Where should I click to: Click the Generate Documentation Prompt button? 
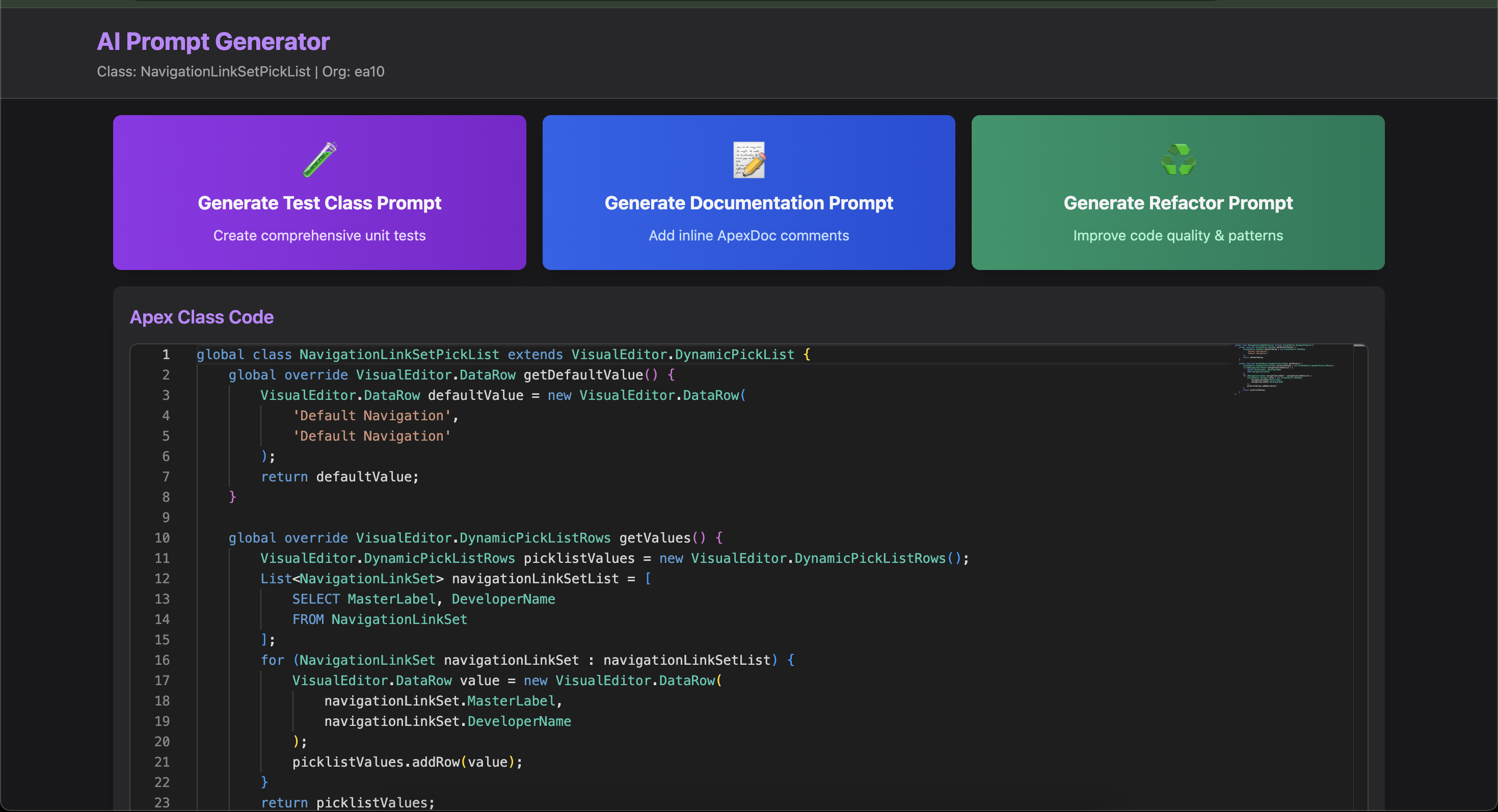coord(748,193)
